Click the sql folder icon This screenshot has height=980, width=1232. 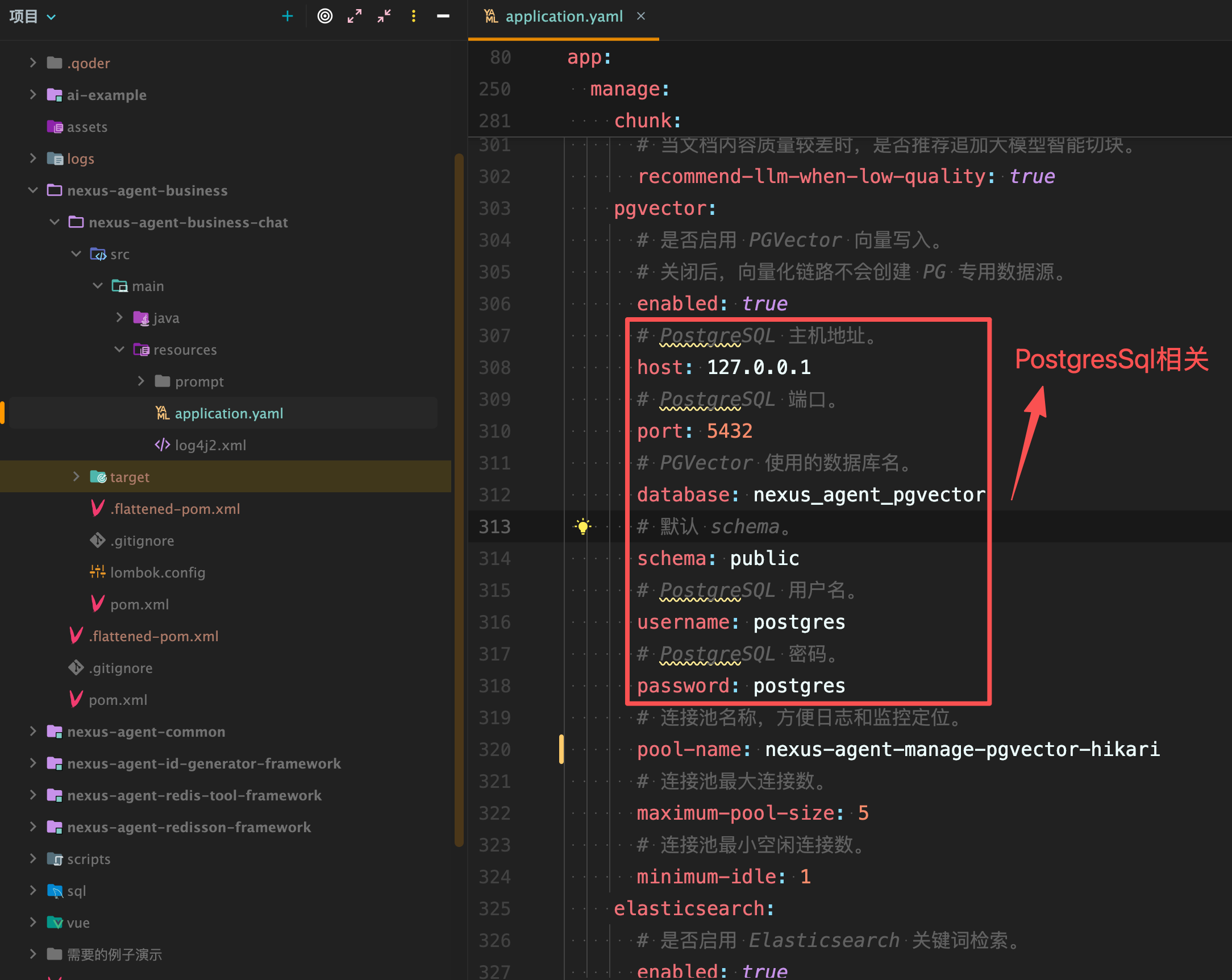pyautogui.click(x=55, y=890)
